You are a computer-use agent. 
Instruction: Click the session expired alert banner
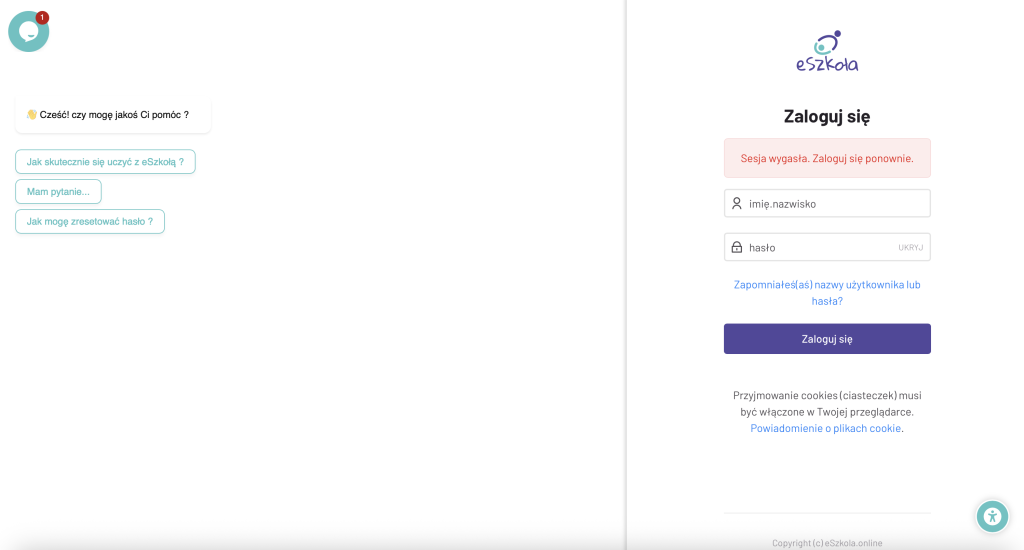pyautogui.click(x=827, y=158)
